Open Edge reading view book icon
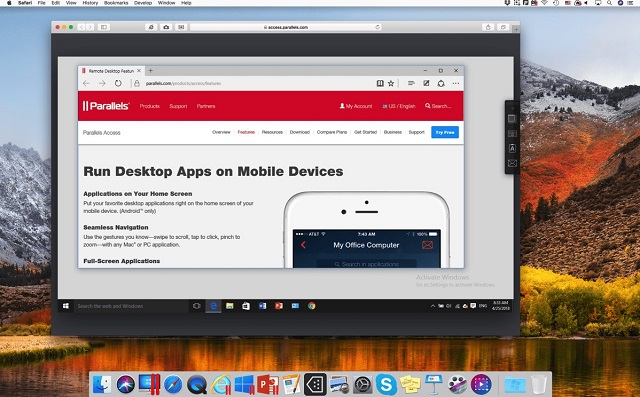640x397 pixels. [380, 83]
